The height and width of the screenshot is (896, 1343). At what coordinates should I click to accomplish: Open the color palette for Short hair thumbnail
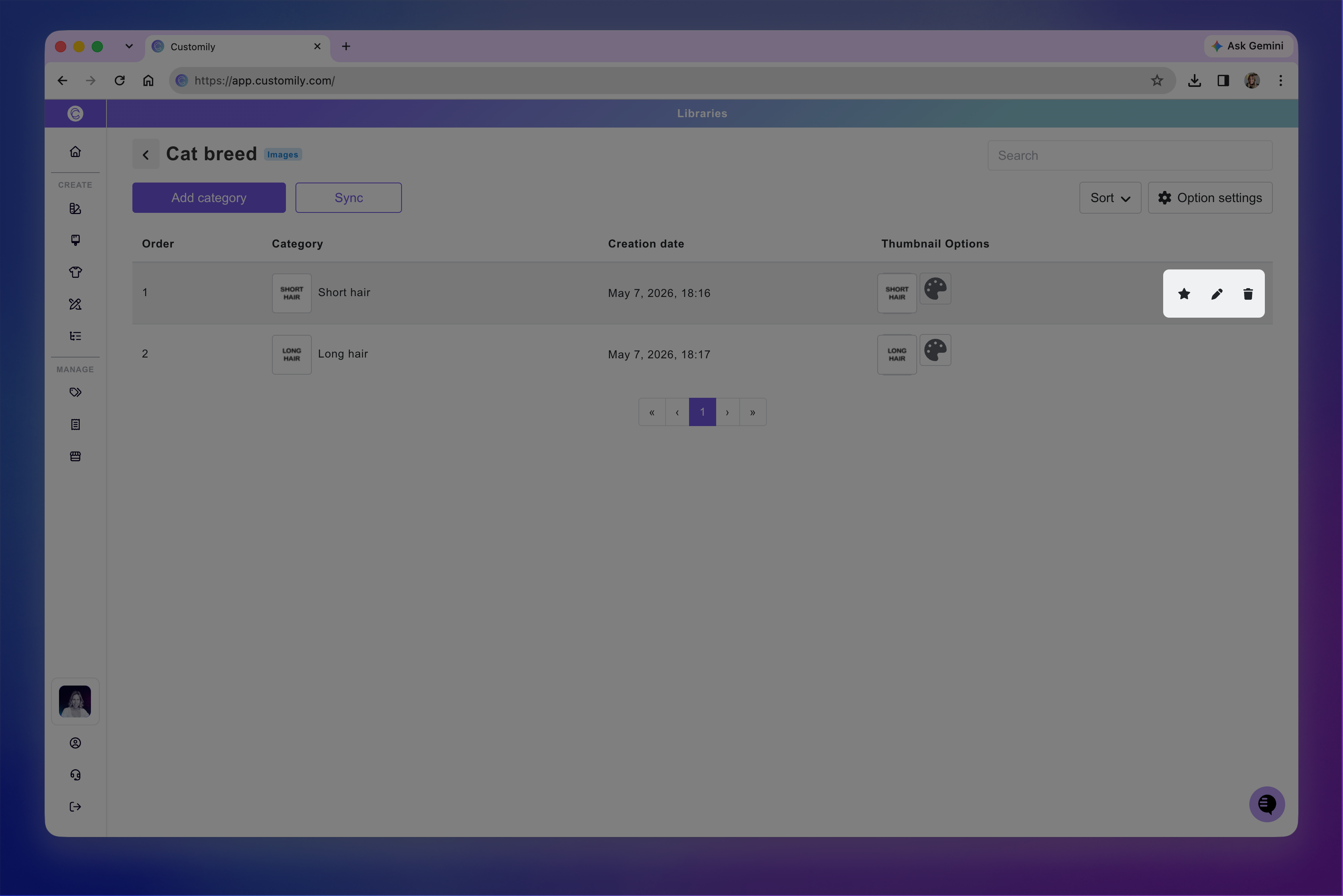click(935, 289)
